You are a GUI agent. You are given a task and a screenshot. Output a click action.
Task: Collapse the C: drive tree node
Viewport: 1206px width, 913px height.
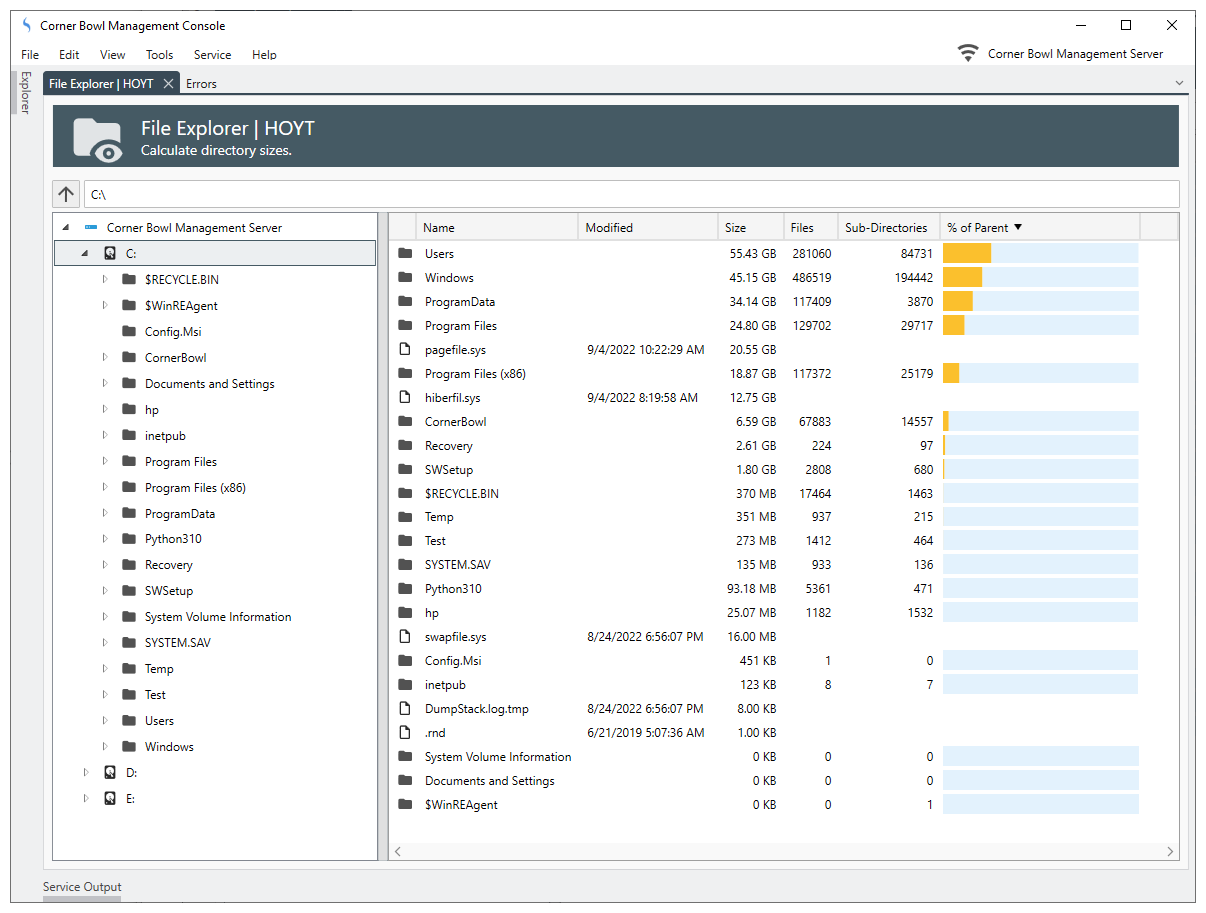coord(85,254)
